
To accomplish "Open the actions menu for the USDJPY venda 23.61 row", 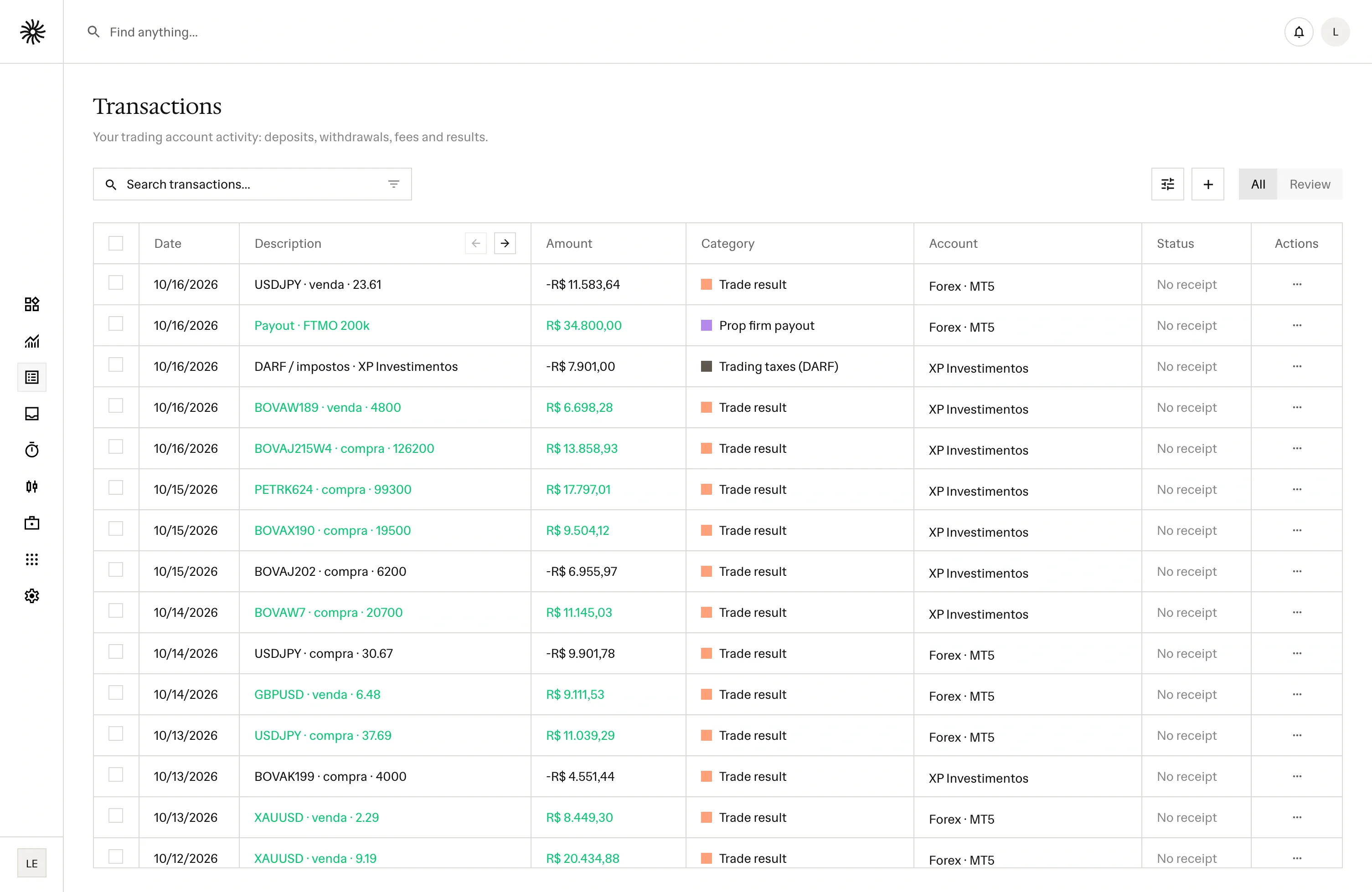I will 1297,285.
